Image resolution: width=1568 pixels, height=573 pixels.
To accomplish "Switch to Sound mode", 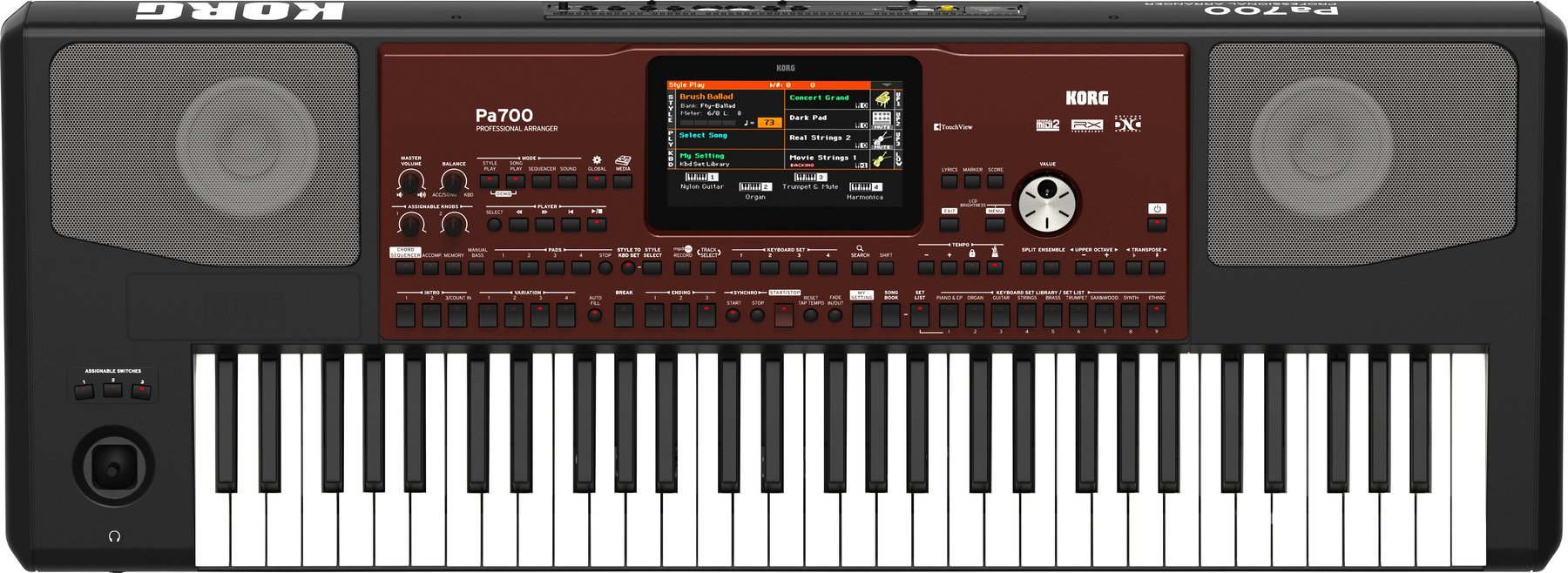I will tap(568, 181).
